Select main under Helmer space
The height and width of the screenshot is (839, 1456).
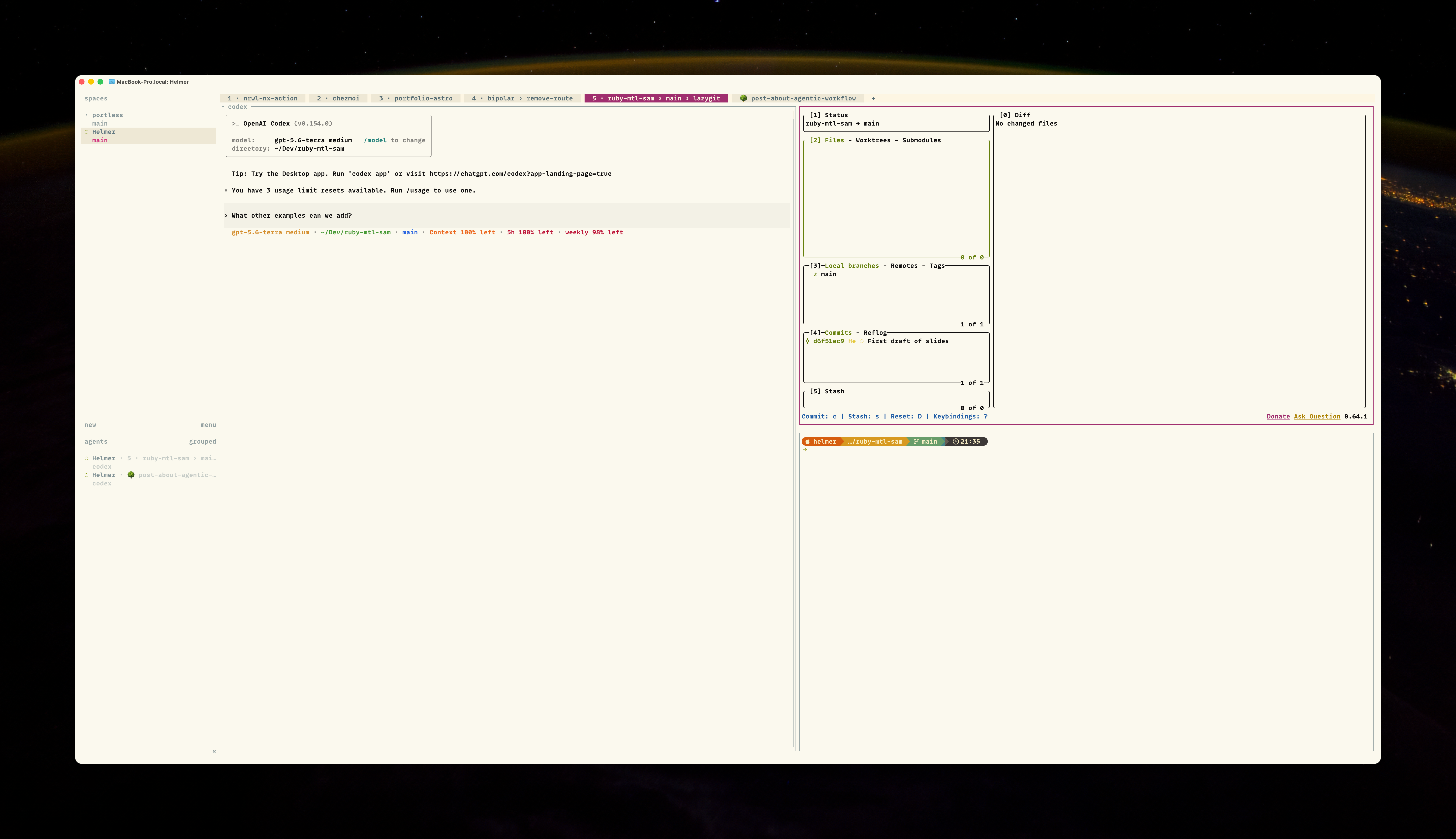tap(100, 141)
